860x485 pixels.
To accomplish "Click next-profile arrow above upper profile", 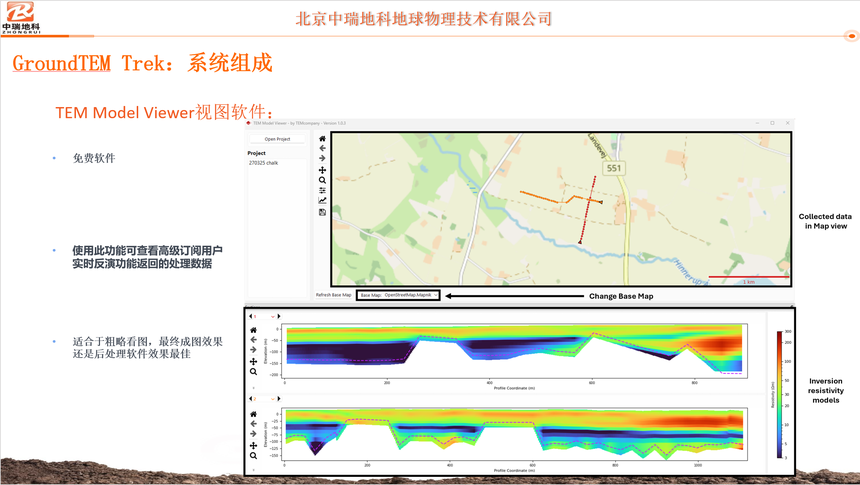I will point(279,316).
